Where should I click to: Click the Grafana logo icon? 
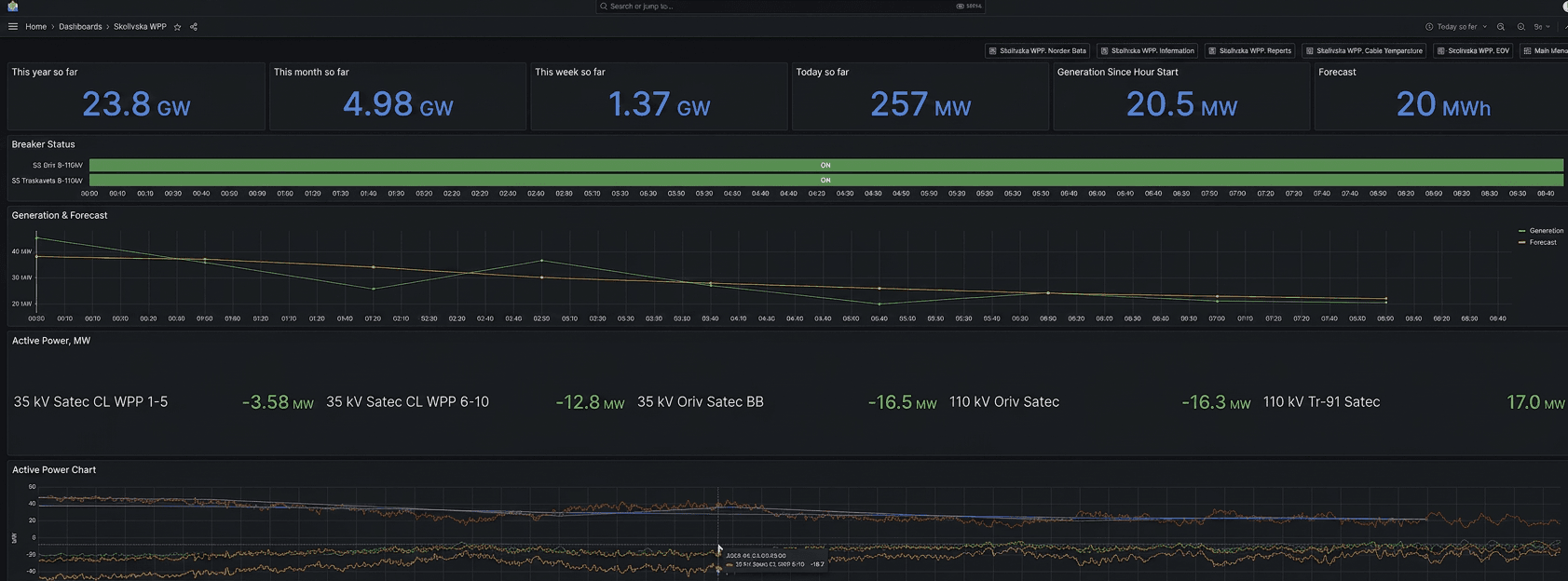pos(12,7)
